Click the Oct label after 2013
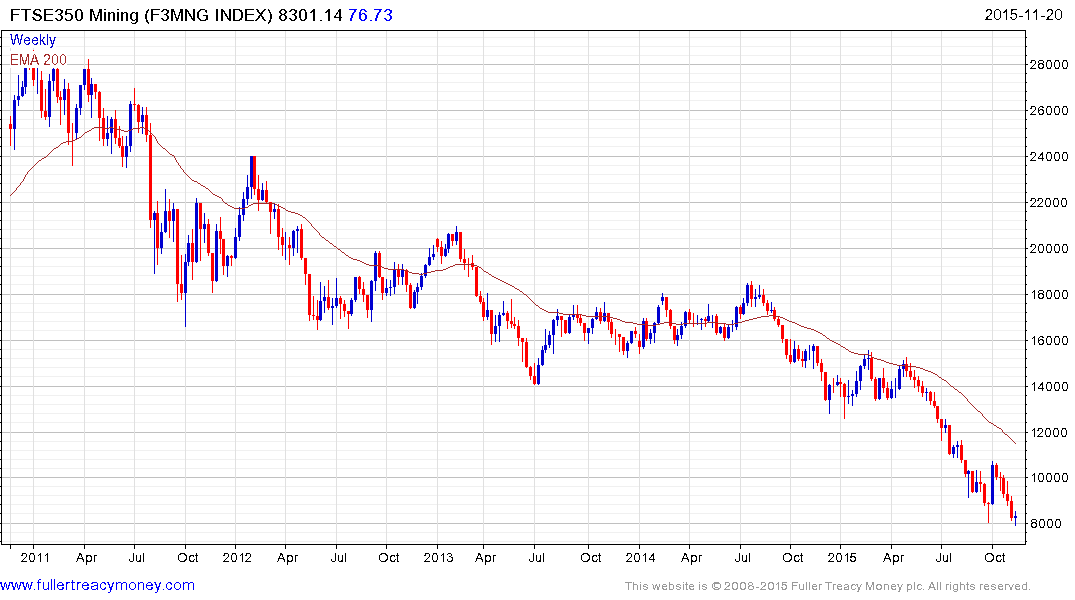The width and height of the screenshot is (1075, 600). (x=590, y=557)
